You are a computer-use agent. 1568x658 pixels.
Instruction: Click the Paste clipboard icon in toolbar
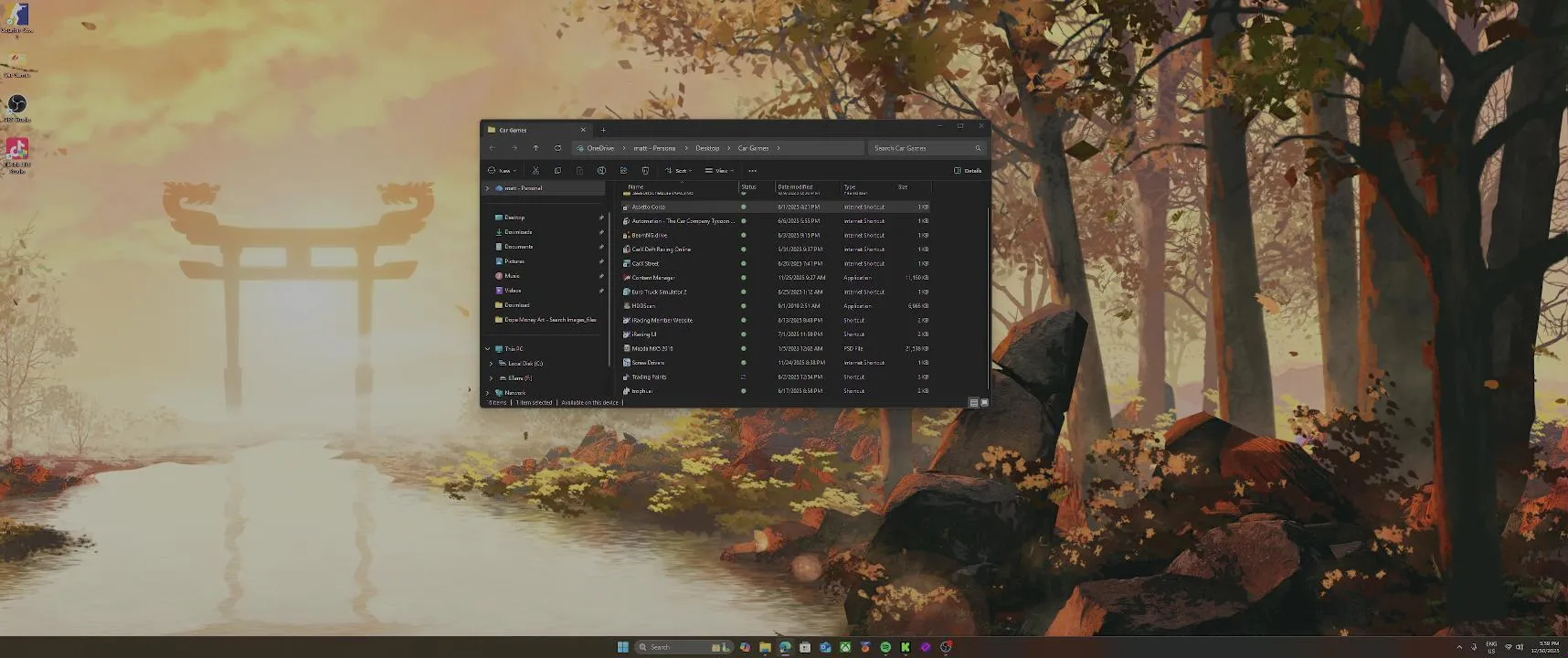tap(579, 171)
